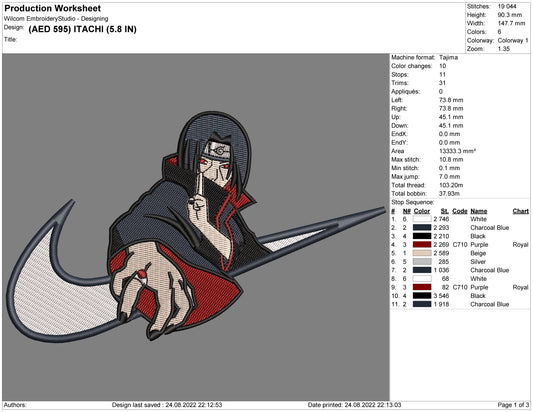Click the Itachi embroidery design preview

point(196,226)
